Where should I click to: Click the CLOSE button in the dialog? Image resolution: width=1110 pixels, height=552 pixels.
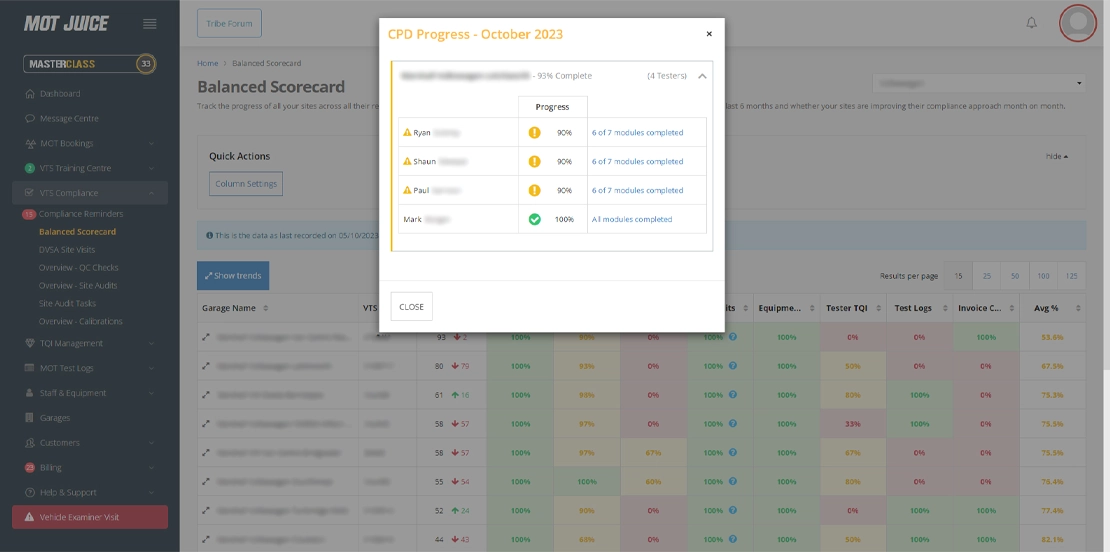tap(411, 306)
